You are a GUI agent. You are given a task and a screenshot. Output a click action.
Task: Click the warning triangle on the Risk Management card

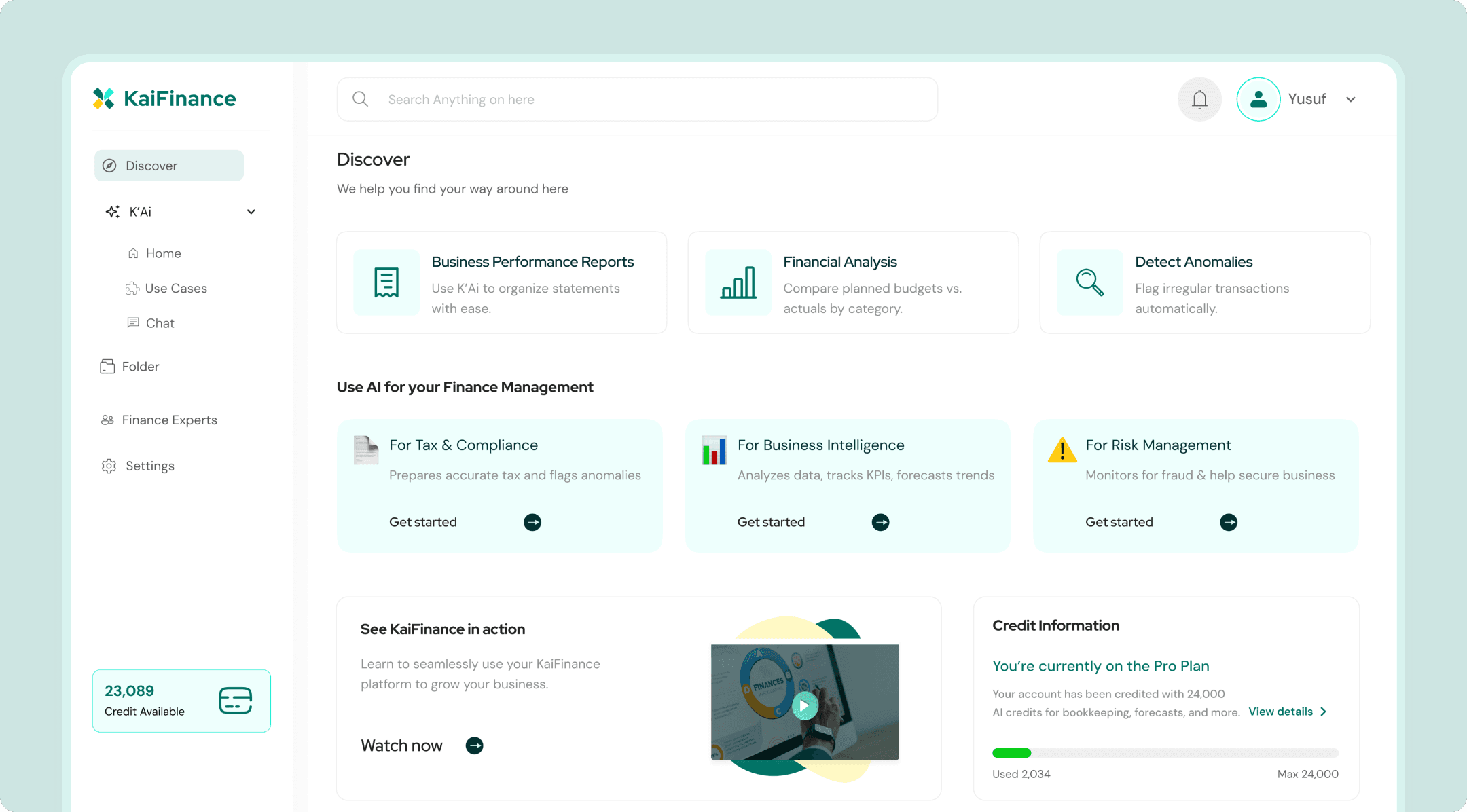pos(1061,451)
